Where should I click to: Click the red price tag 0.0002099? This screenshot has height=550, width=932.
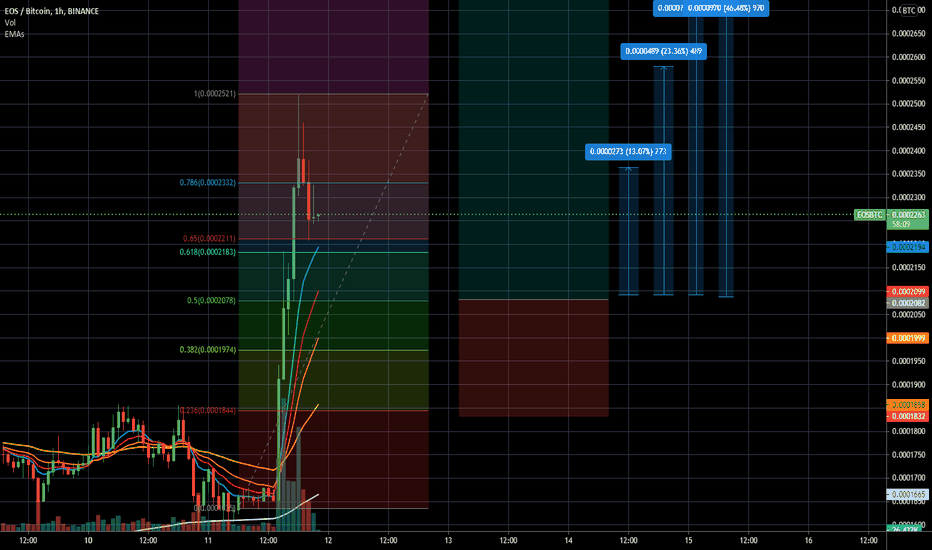coord(908,291)
